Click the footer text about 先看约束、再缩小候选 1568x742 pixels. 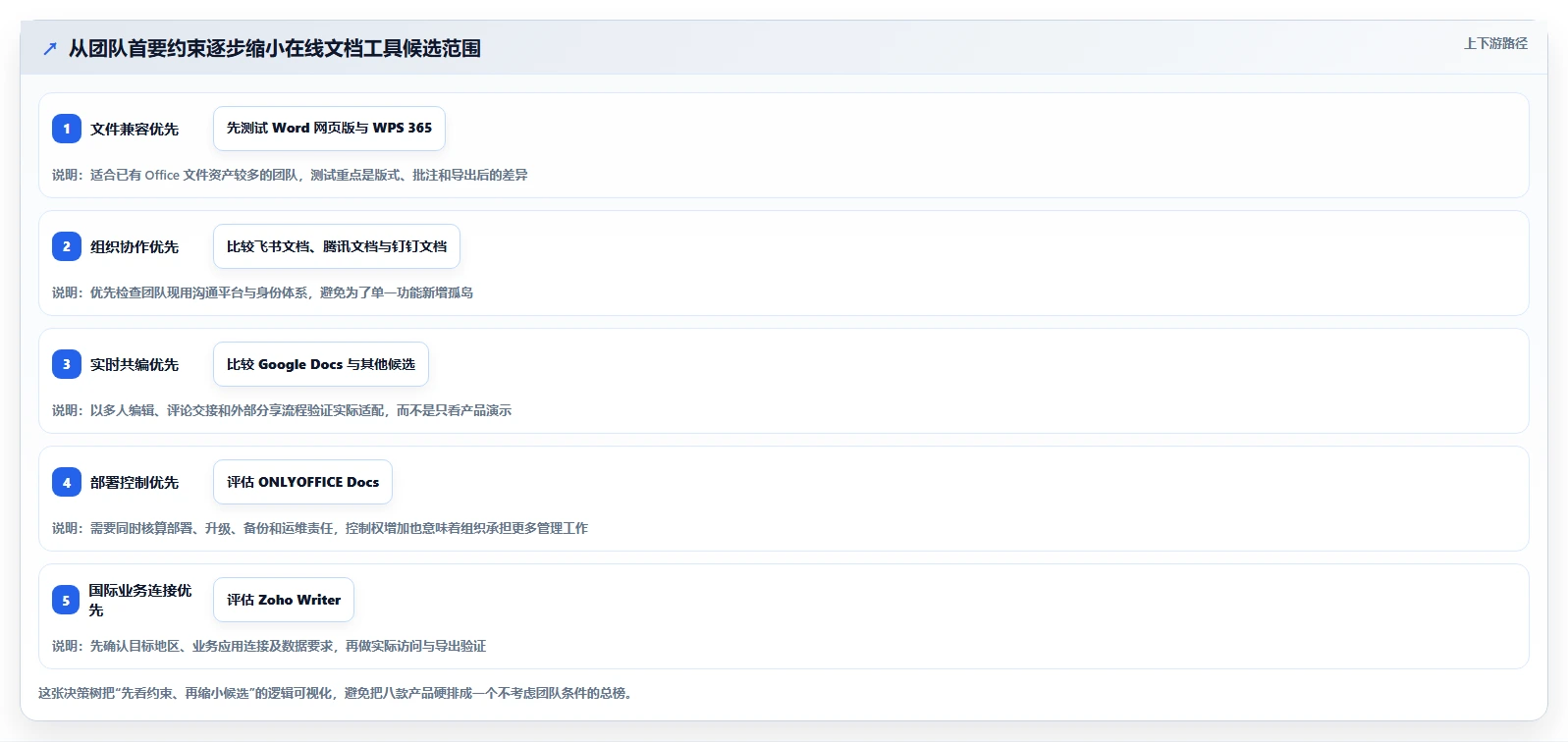tap(338, 693)
